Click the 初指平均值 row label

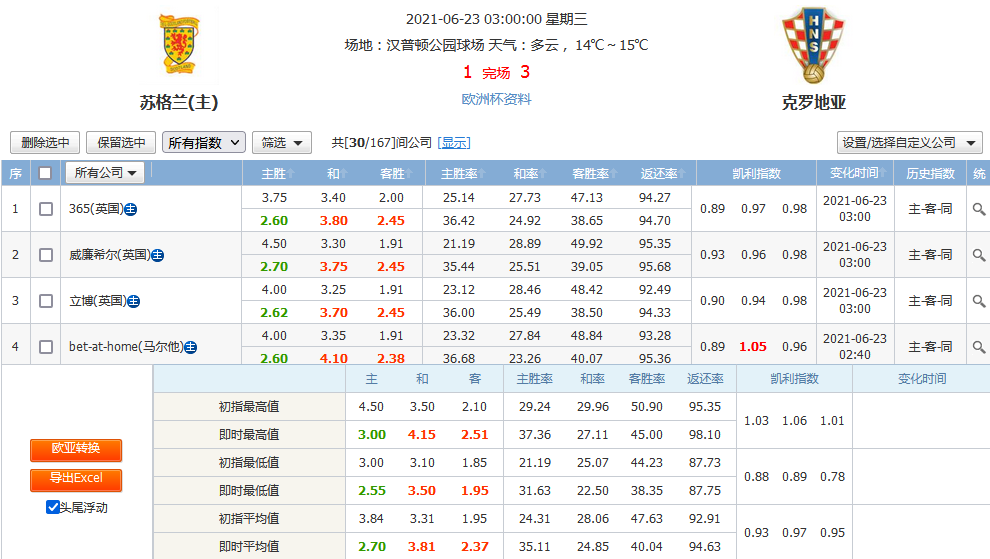(249, 519)
